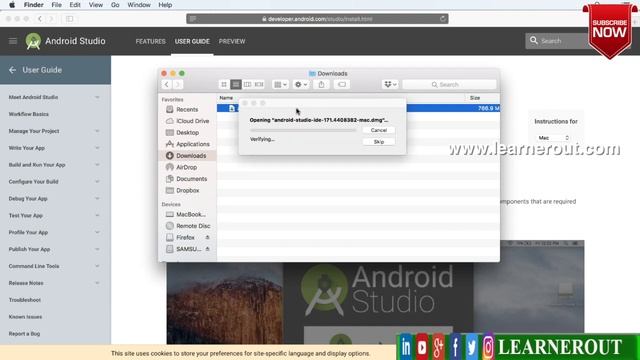Open the View menu
Screen dimensions: 640x360
(96, 5)
